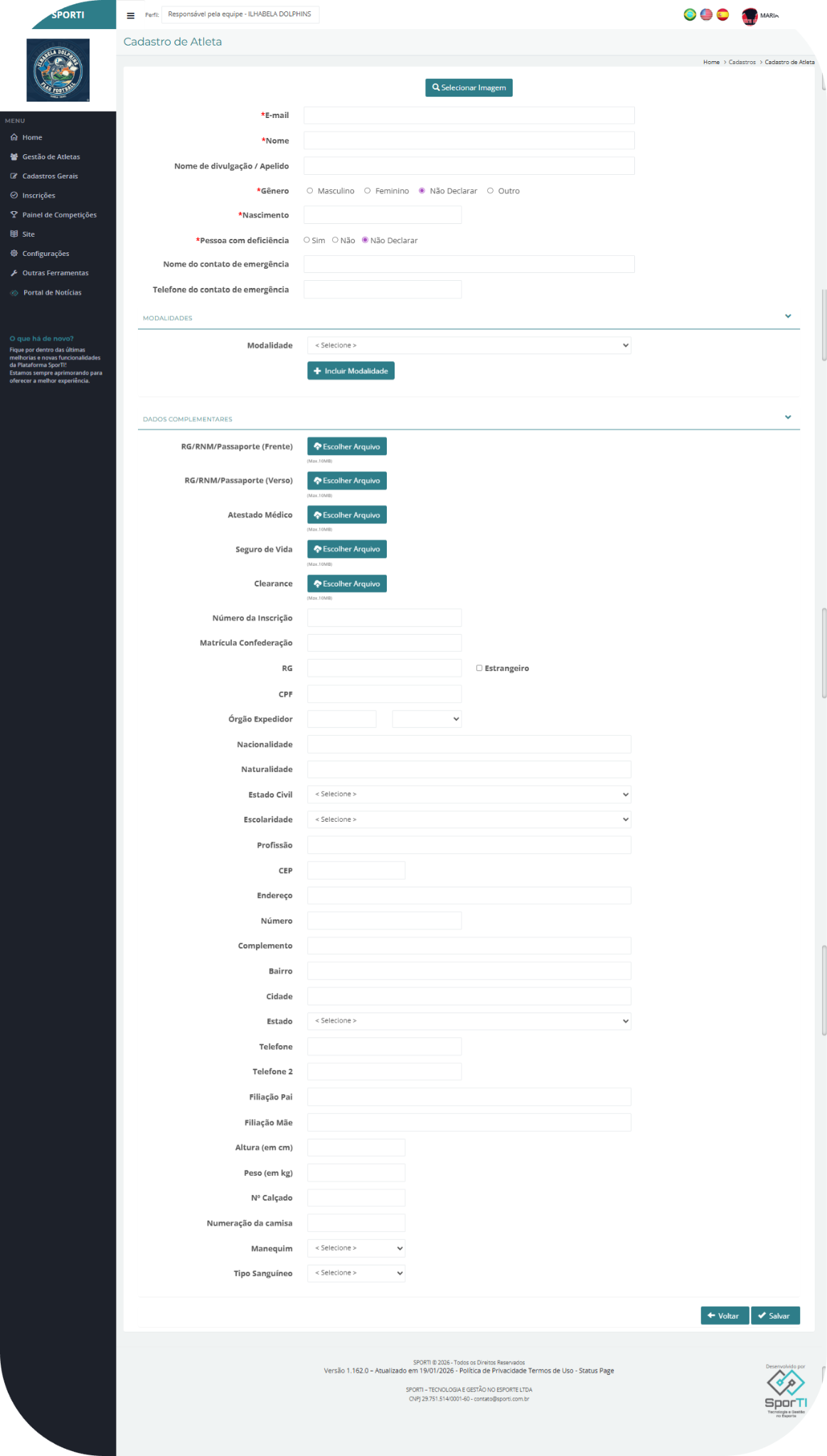The height and width of the screenshot is (1456, 827).
Task: Expand the Estado Civil dropdown
Action: (x=469, y=794)
